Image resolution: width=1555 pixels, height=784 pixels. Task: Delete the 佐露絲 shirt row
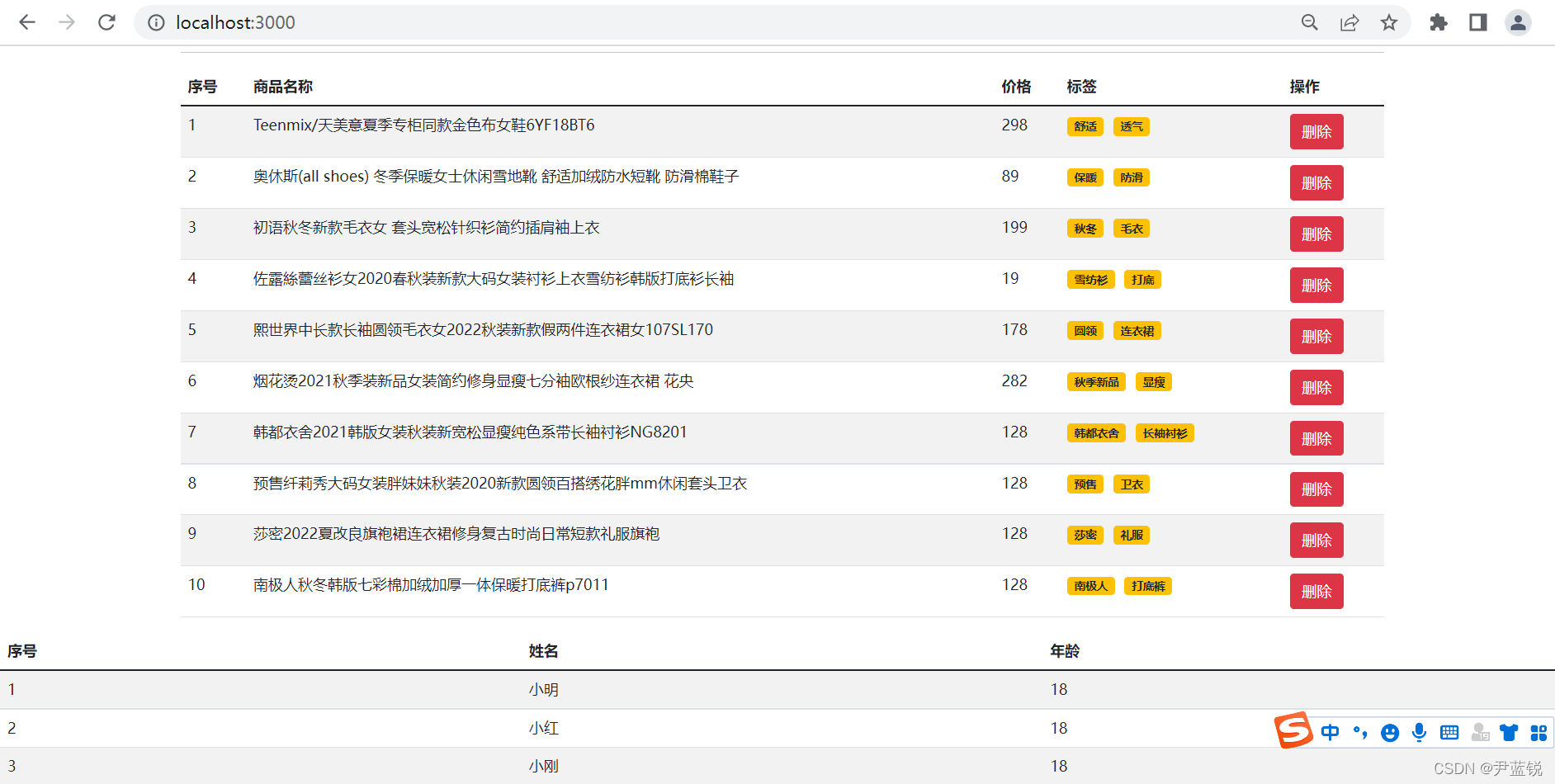1316,286
